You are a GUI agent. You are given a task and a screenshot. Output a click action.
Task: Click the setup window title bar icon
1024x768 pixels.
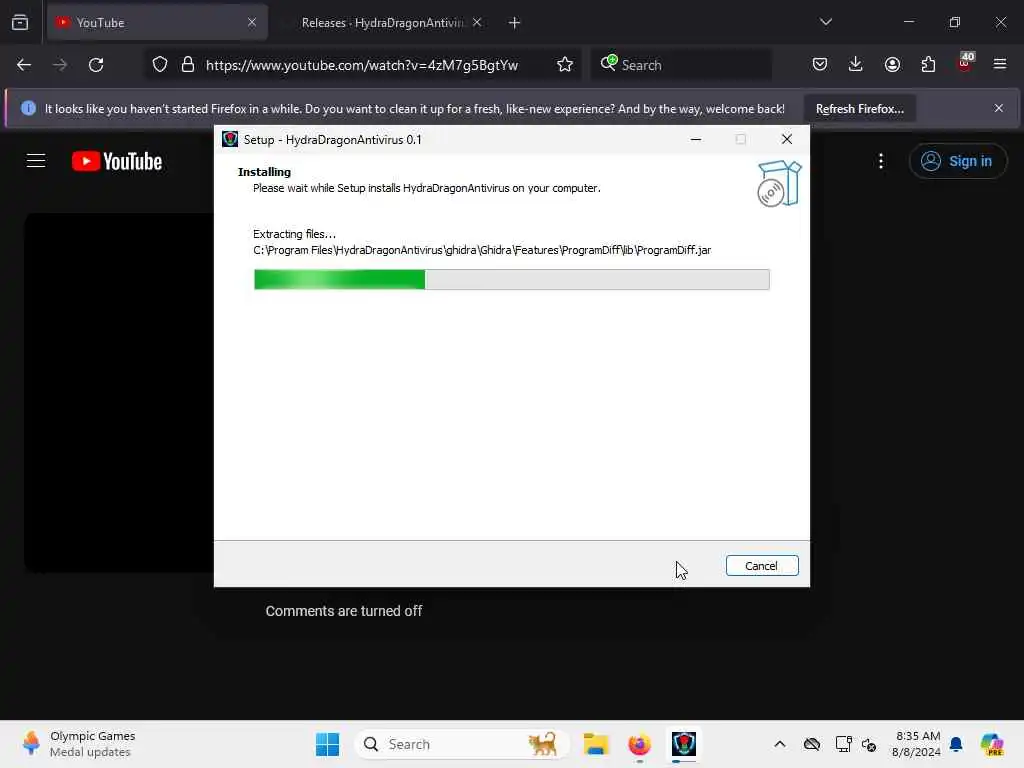pos(230,139)
